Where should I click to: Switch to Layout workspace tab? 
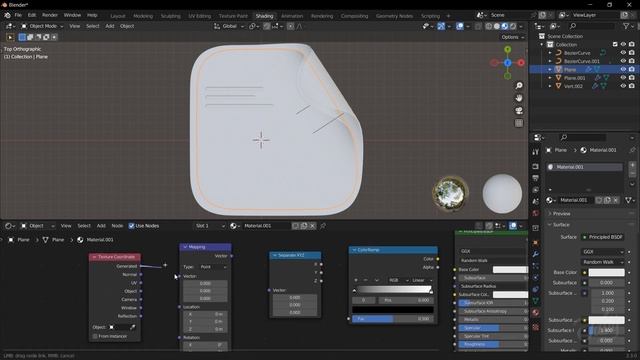118,16
